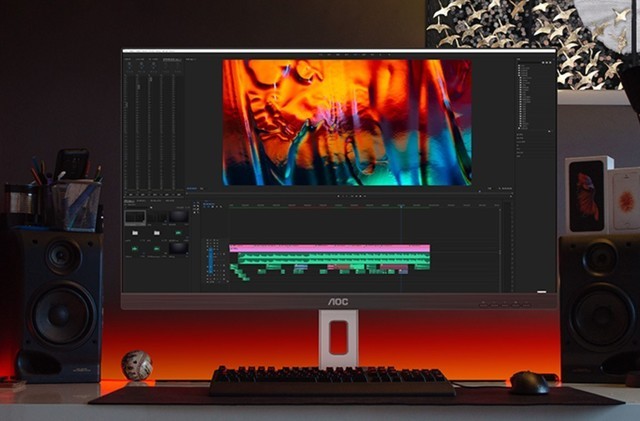Select the highlighted thumbnail in the Project bin
Screen dimensions: 640x421
tap(135, 218)
